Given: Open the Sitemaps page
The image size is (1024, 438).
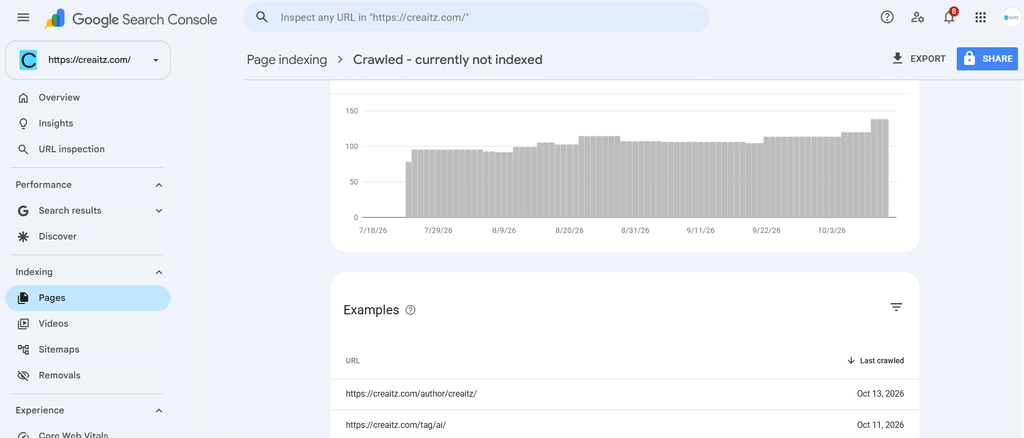Looking at the screenshot, I should click(59, 349).
